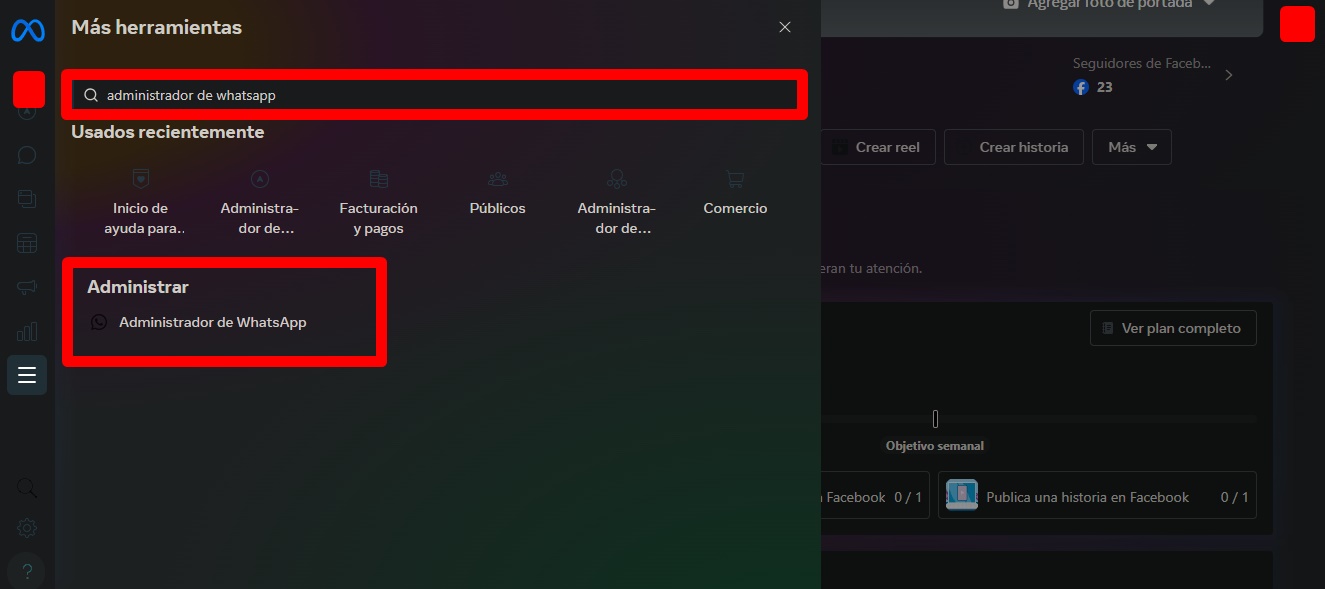Open the inbox chat bubble icon in sidebar

pos(27,155)
